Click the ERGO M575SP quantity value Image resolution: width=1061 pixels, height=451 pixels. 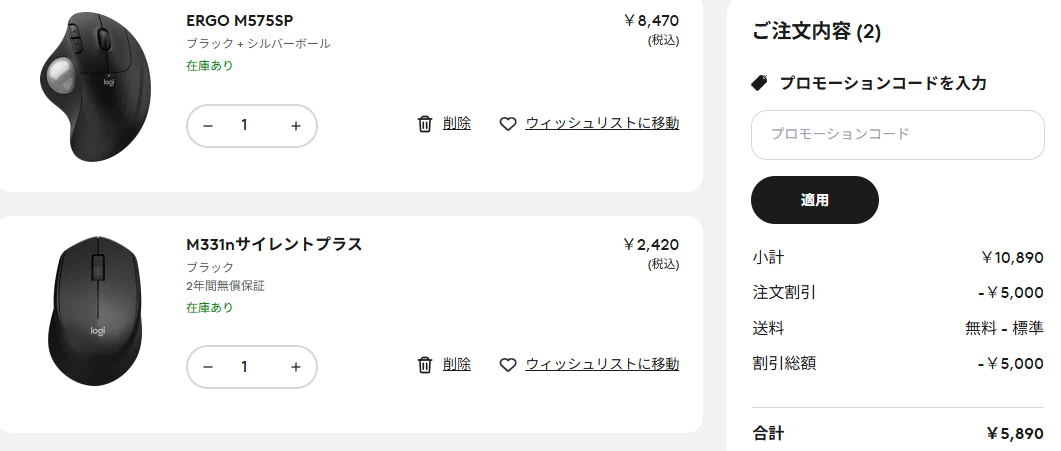click(x=244, y=126)
